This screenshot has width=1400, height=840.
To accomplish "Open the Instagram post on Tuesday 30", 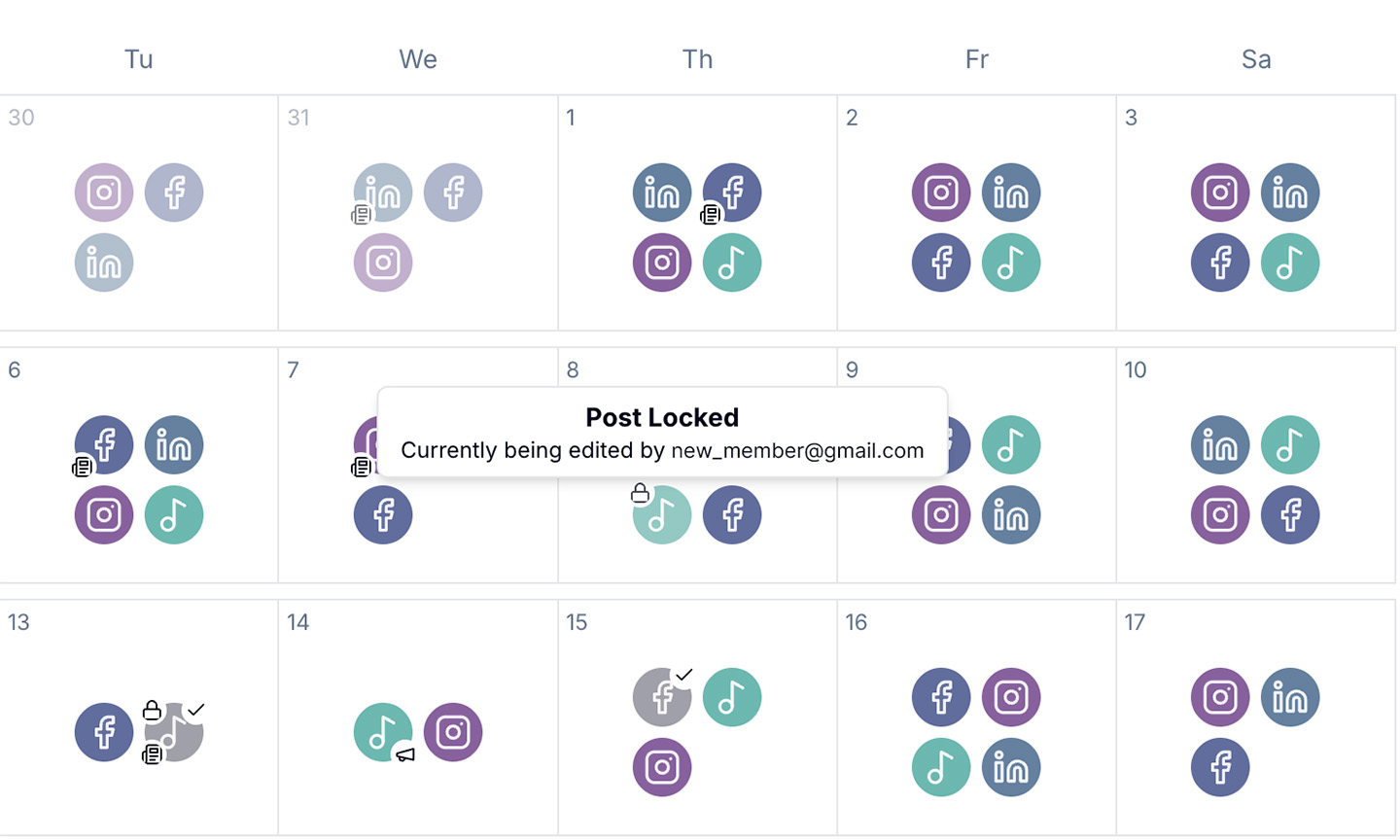I will point(104,192).
